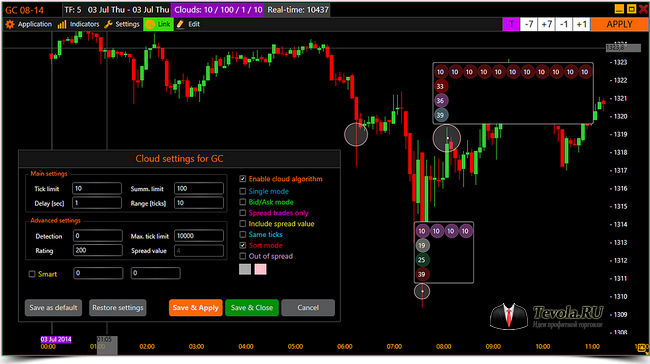The width and height of the screenshot is (650, 364).
Task: Open the Clouds 10/100/1/10 header tab
Action: click(x=218, y=10)
